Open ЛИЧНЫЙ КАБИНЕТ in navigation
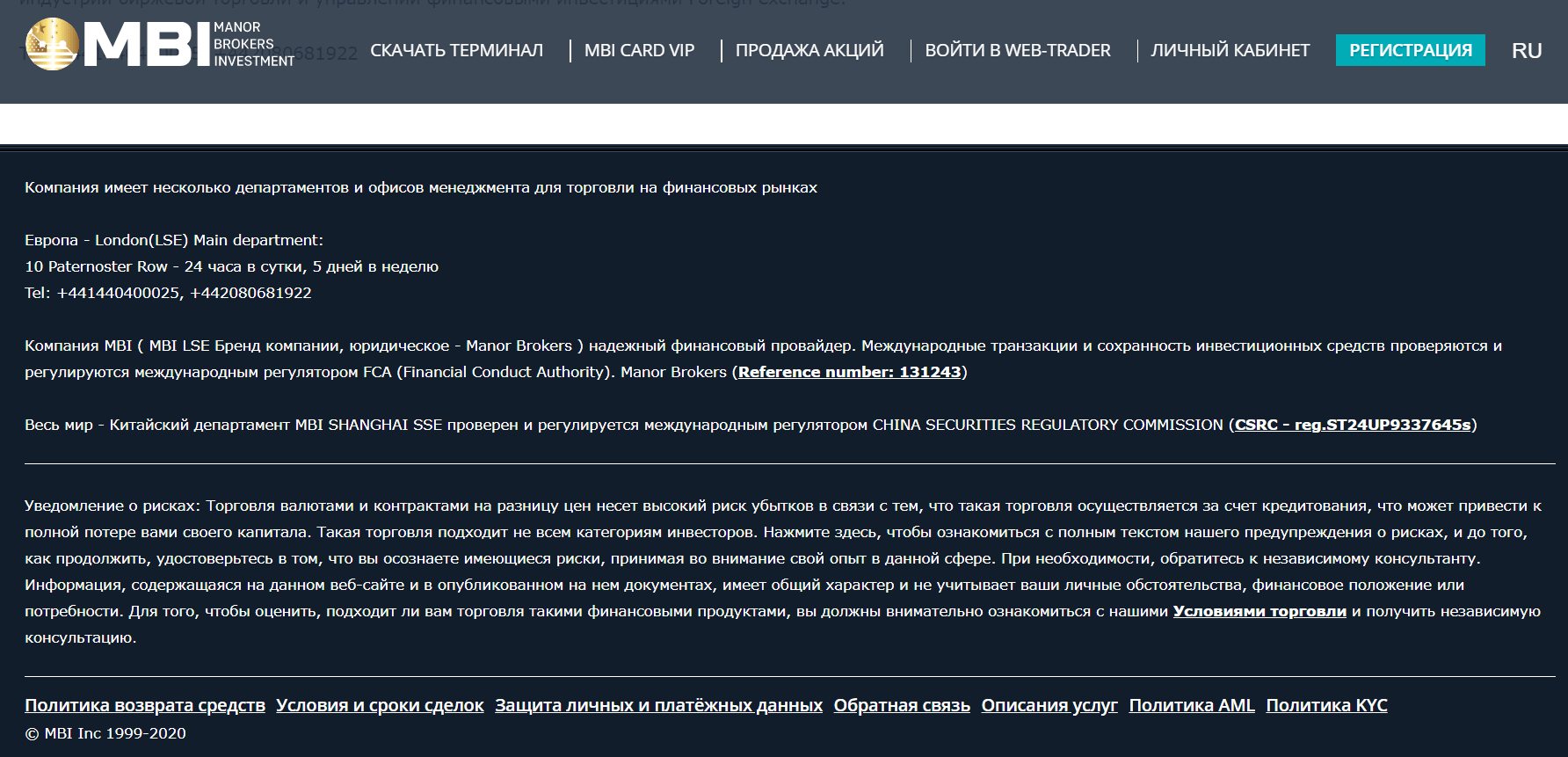This screenshot has width=1568, height=757. click(1230, 51)
